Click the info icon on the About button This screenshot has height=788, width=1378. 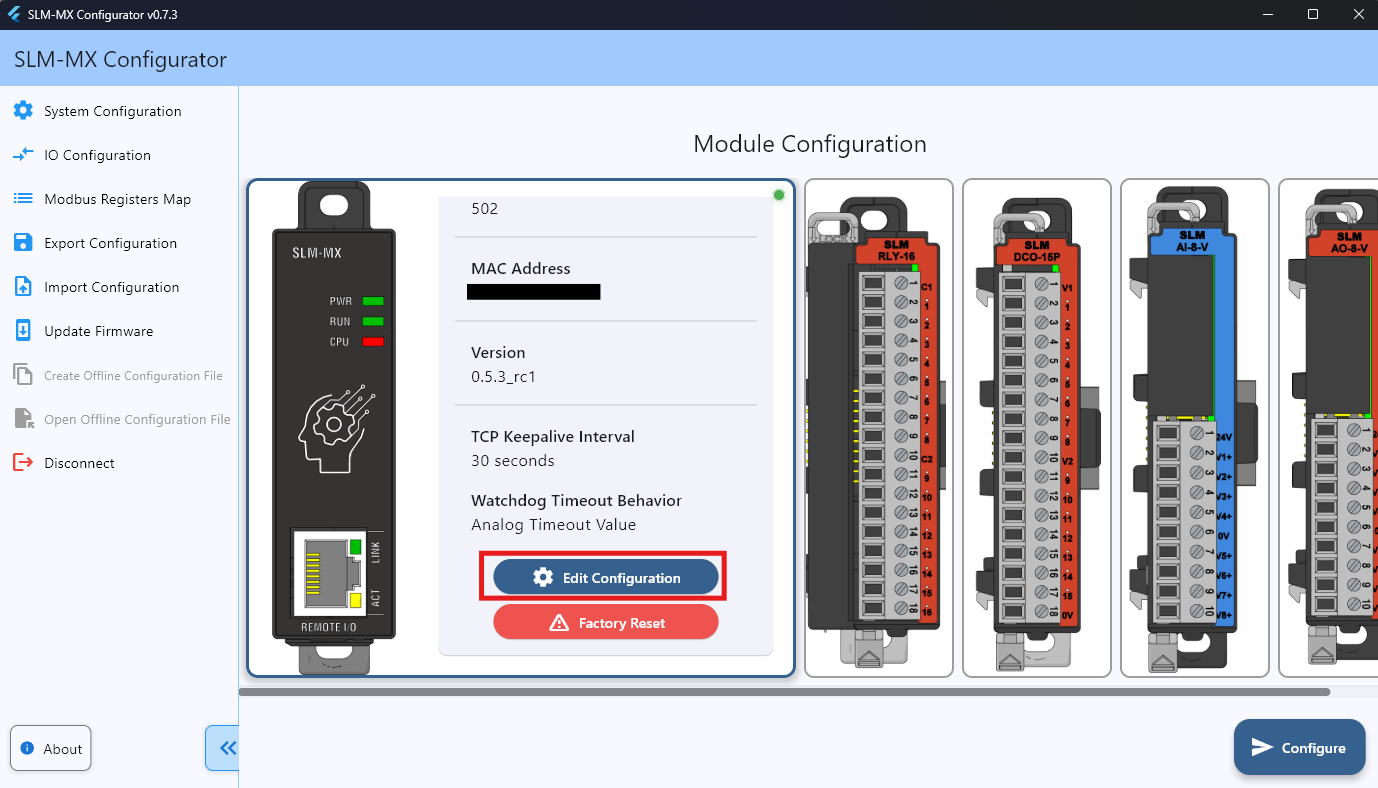(x=29, y=748)
